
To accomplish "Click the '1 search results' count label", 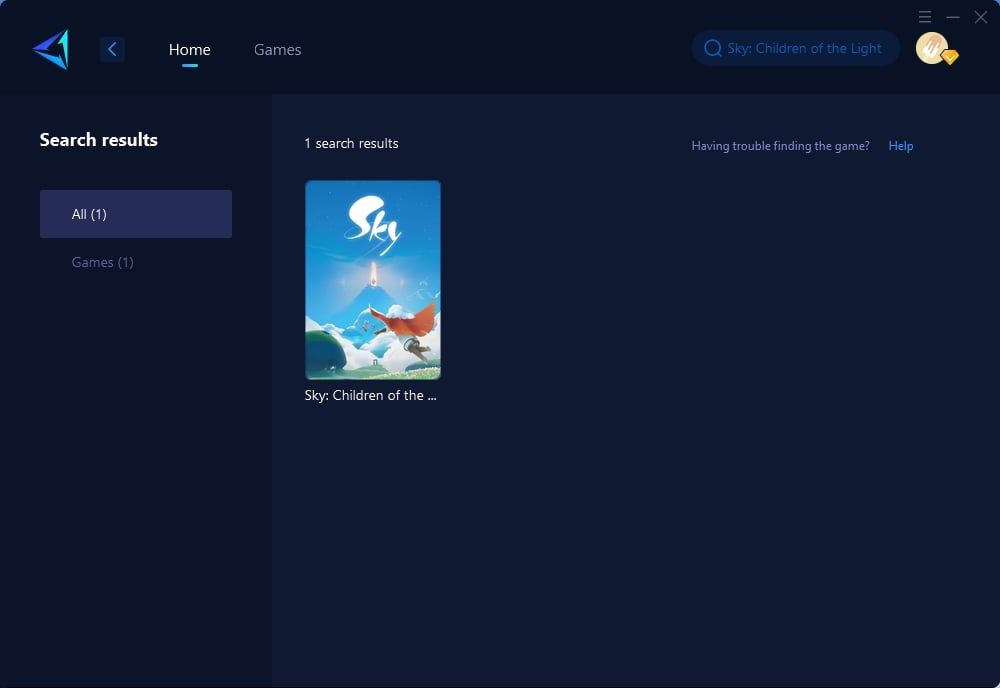I will coord(351,144).
